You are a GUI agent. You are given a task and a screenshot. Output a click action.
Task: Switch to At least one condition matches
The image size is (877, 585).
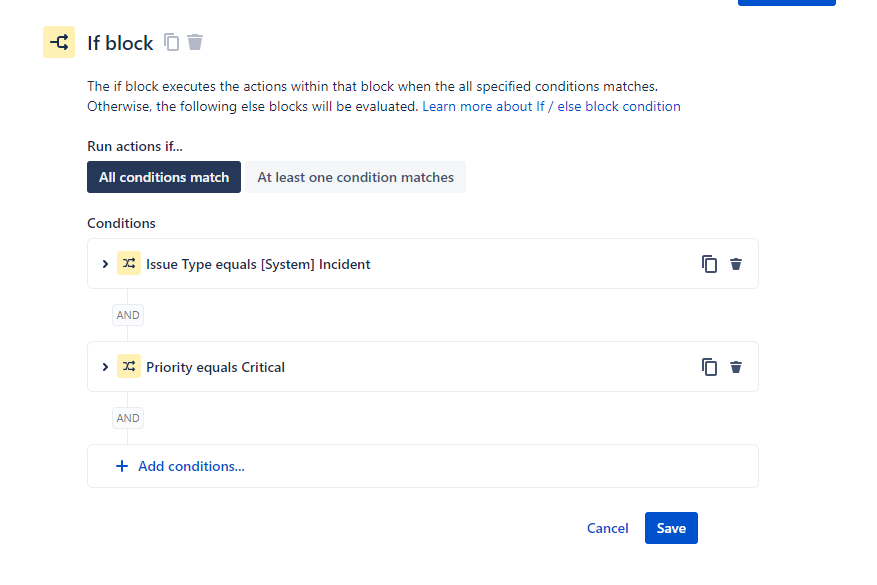point(355,177)
